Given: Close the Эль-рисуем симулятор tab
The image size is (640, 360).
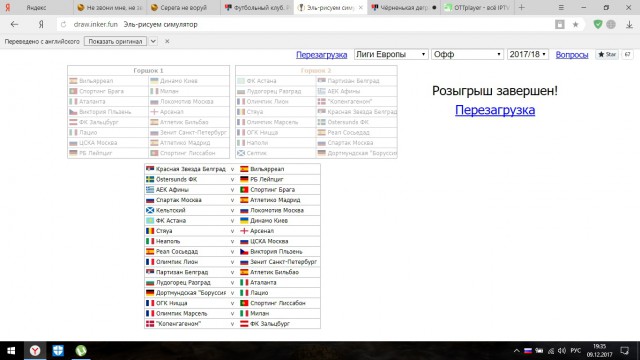Looking at the screenshot, I should 360,7.
